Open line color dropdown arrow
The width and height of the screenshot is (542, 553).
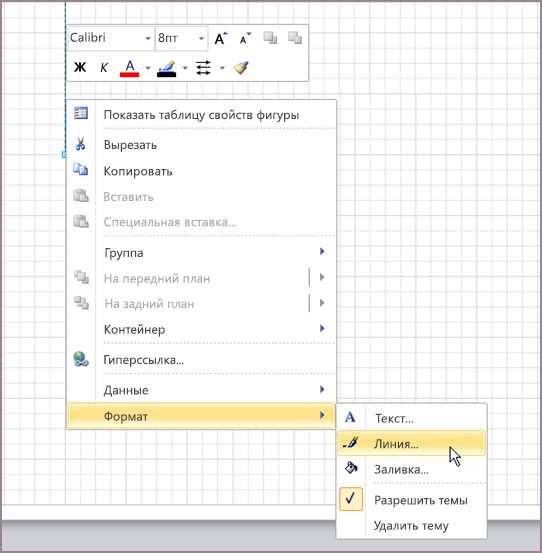coord(185,68)
